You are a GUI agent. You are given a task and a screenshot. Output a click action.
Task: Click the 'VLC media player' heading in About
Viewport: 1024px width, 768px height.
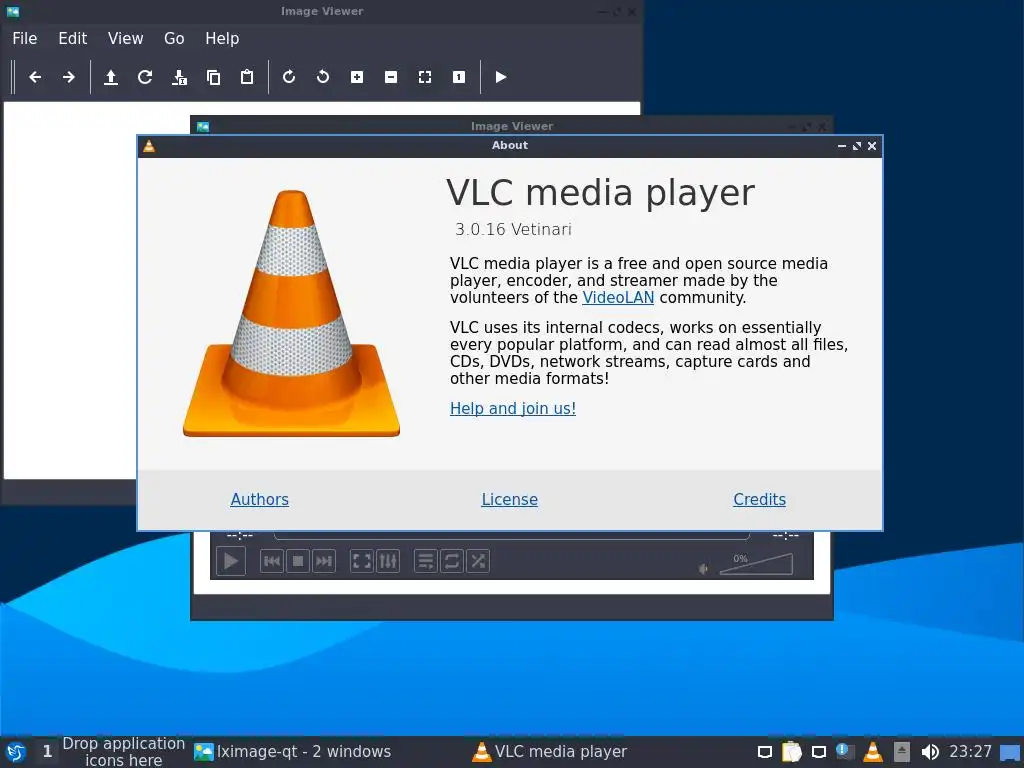click(600, 193)
